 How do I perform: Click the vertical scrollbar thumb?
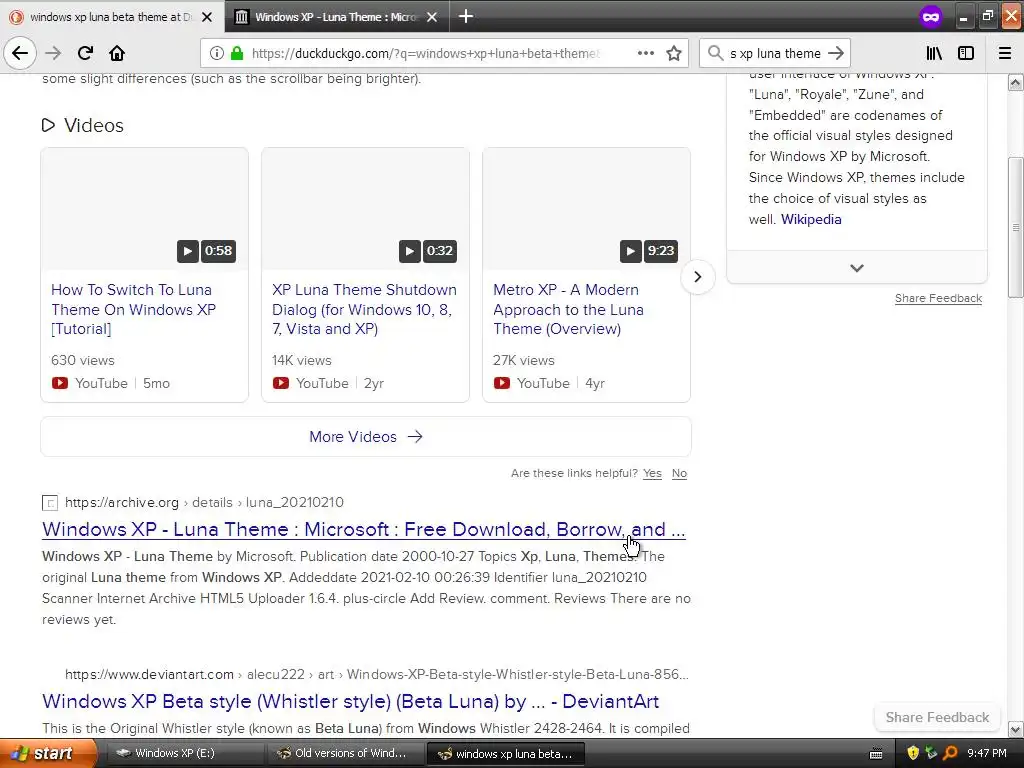[x=1015, y=227]
